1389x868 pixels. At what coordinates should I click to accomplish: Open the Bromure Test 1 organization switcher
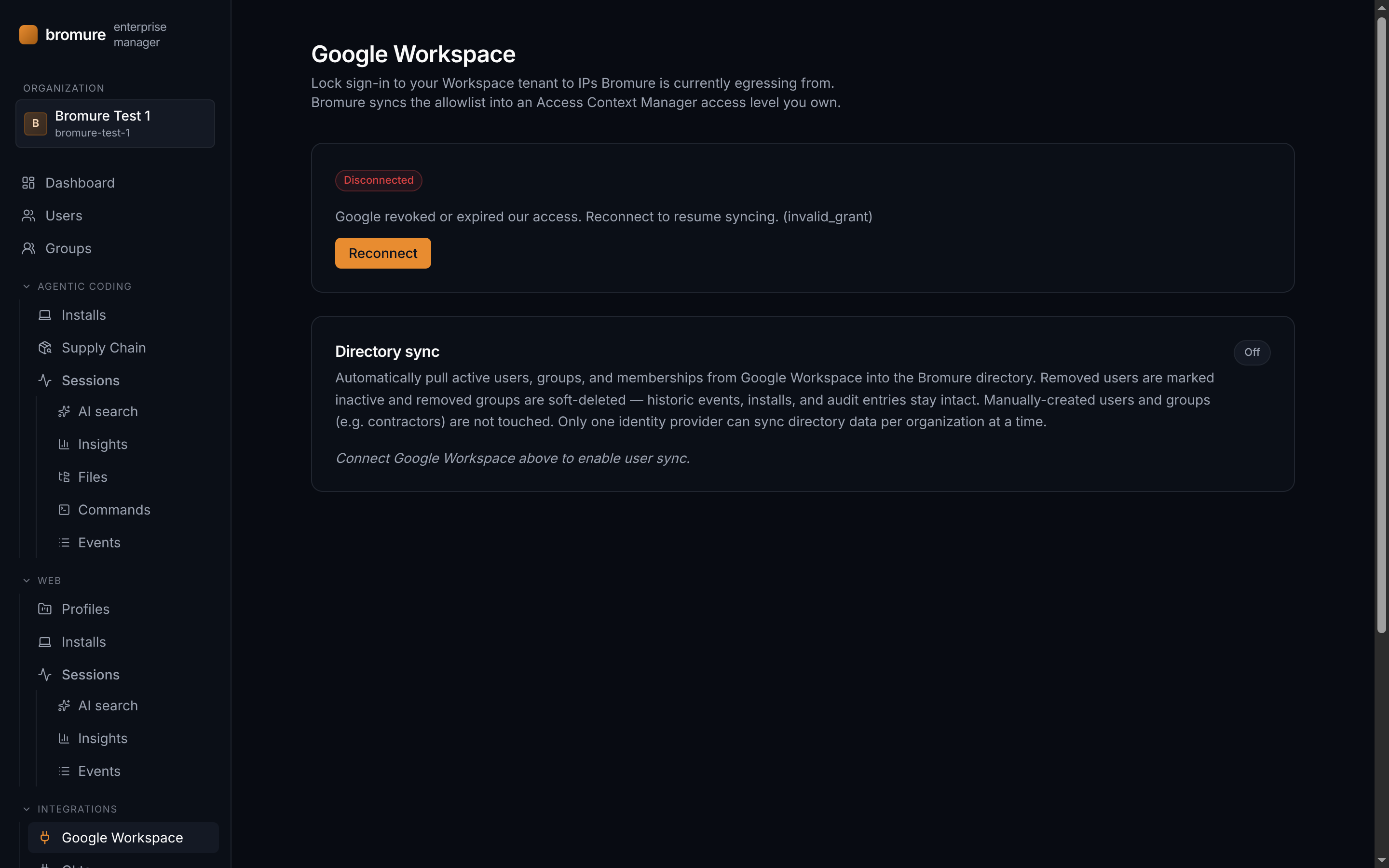click(115, 123)
